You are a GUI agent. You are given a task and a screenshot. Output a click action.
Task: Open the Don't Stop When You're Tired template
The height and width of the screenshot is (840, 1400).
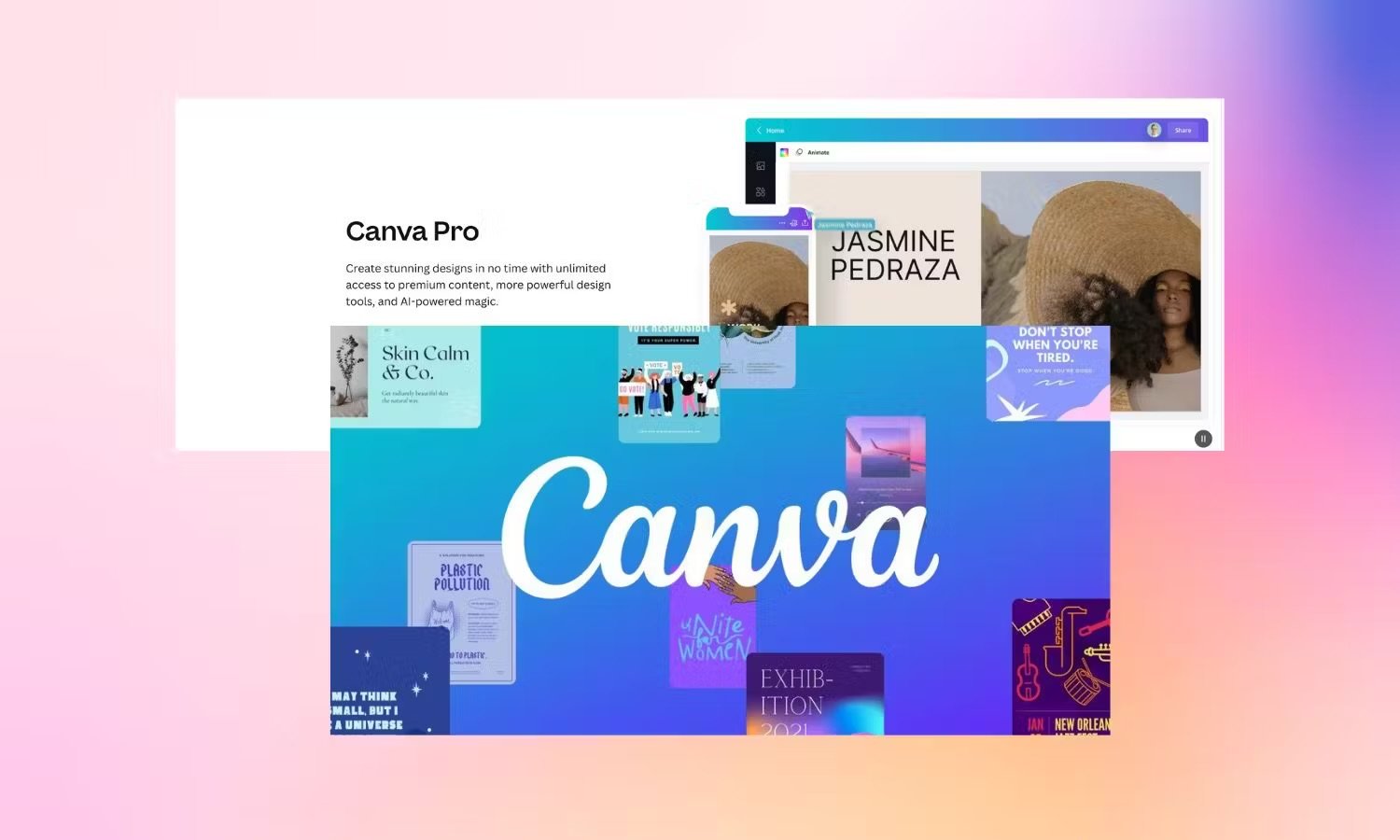pyautogui.click(x=1048, y=372)
